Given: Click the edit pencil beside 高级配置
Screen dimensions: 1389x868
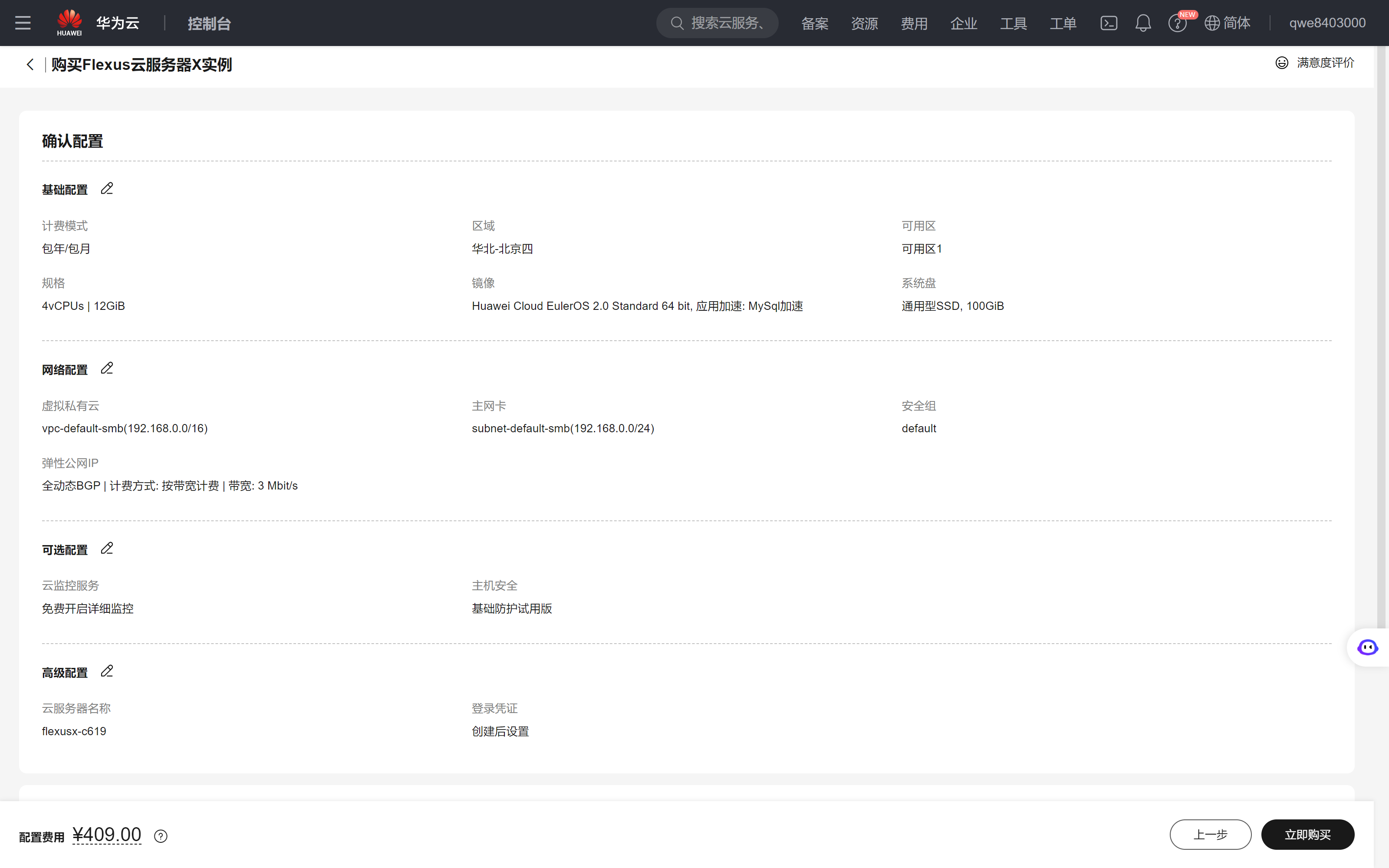Looking at the screenshot, I should tap(107, 671).
